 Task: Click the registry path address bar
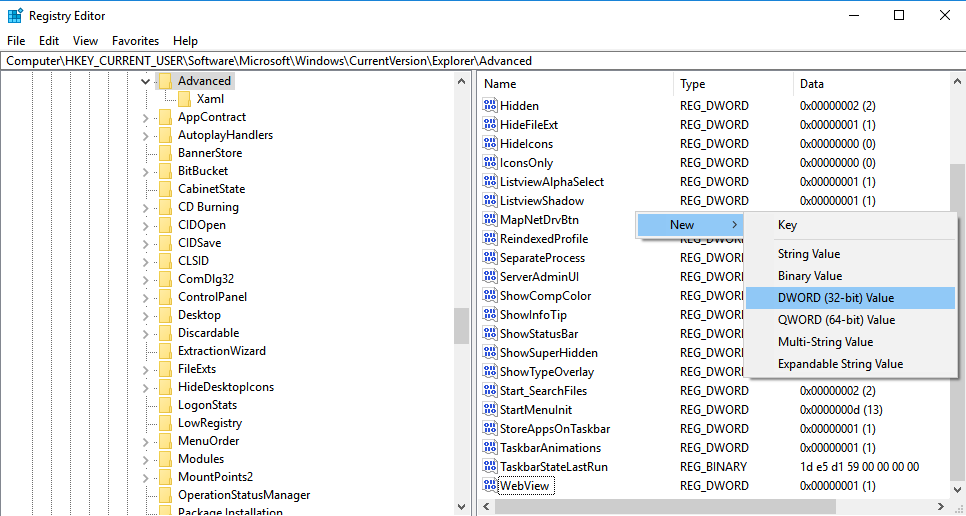pos(483,61)
